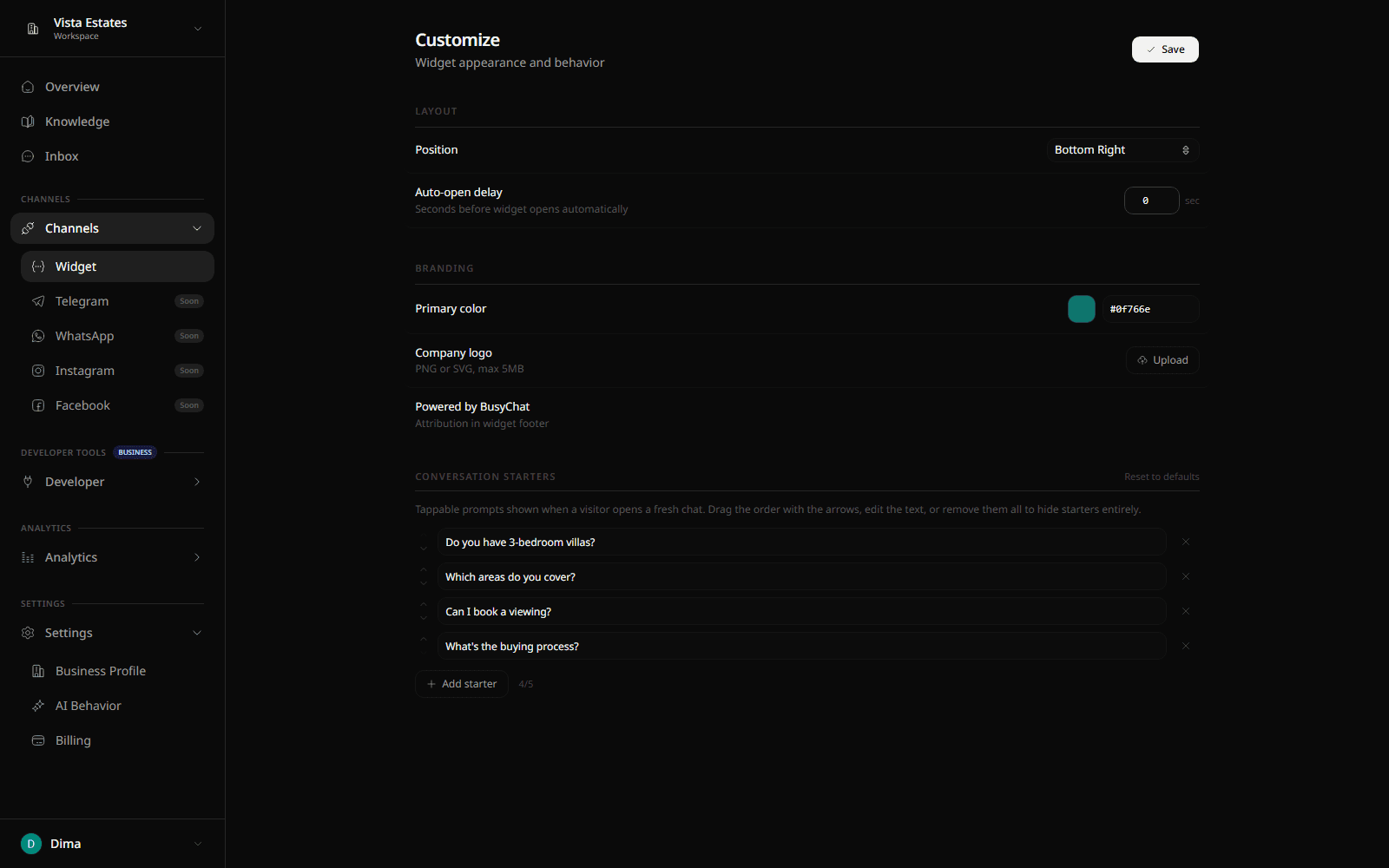Move 'buying process' starter up
The width and height of the screenshot is (1389, 868).
coord(424,639)
